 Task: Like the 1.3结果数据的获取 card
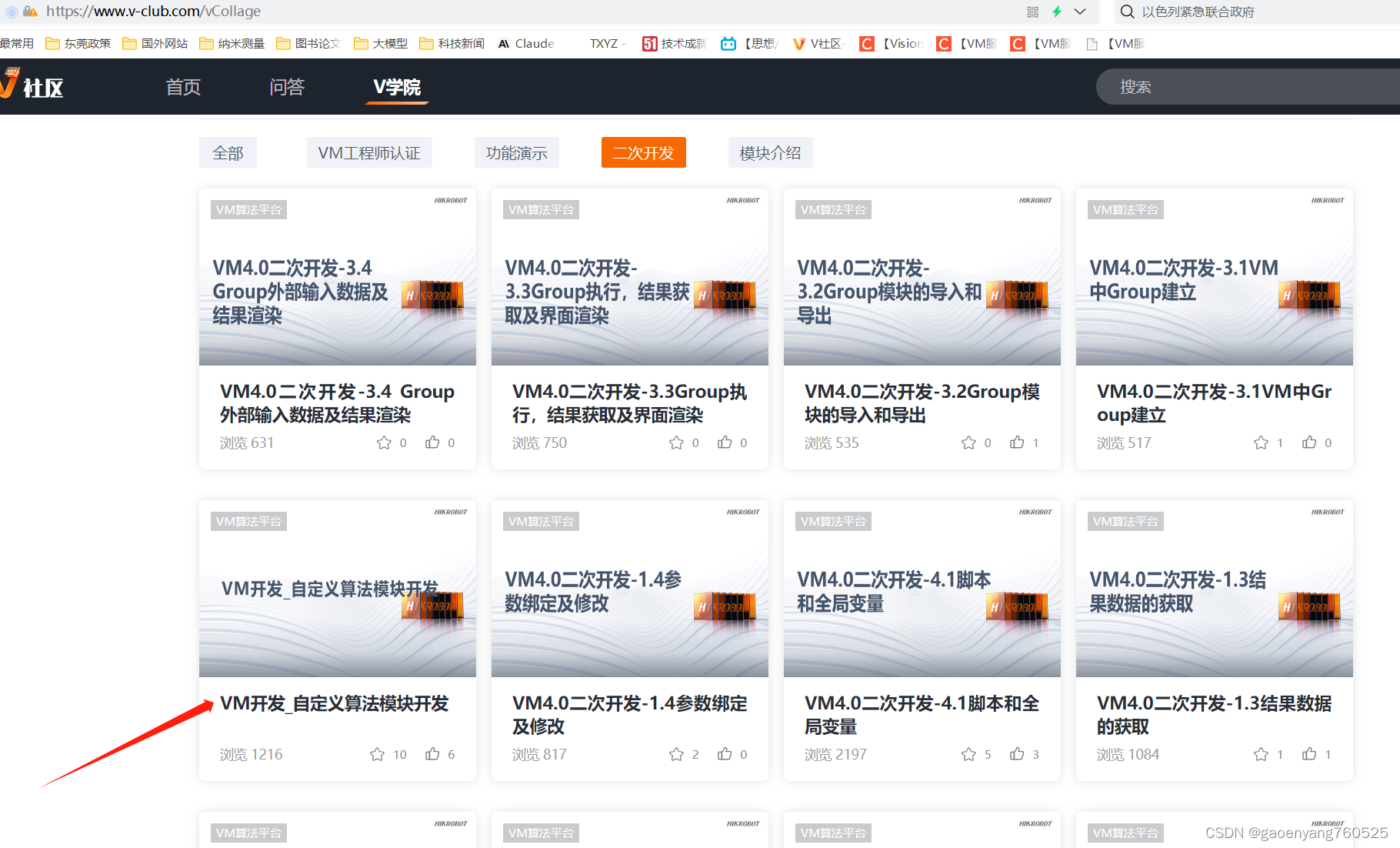[x=1309, y=753]
